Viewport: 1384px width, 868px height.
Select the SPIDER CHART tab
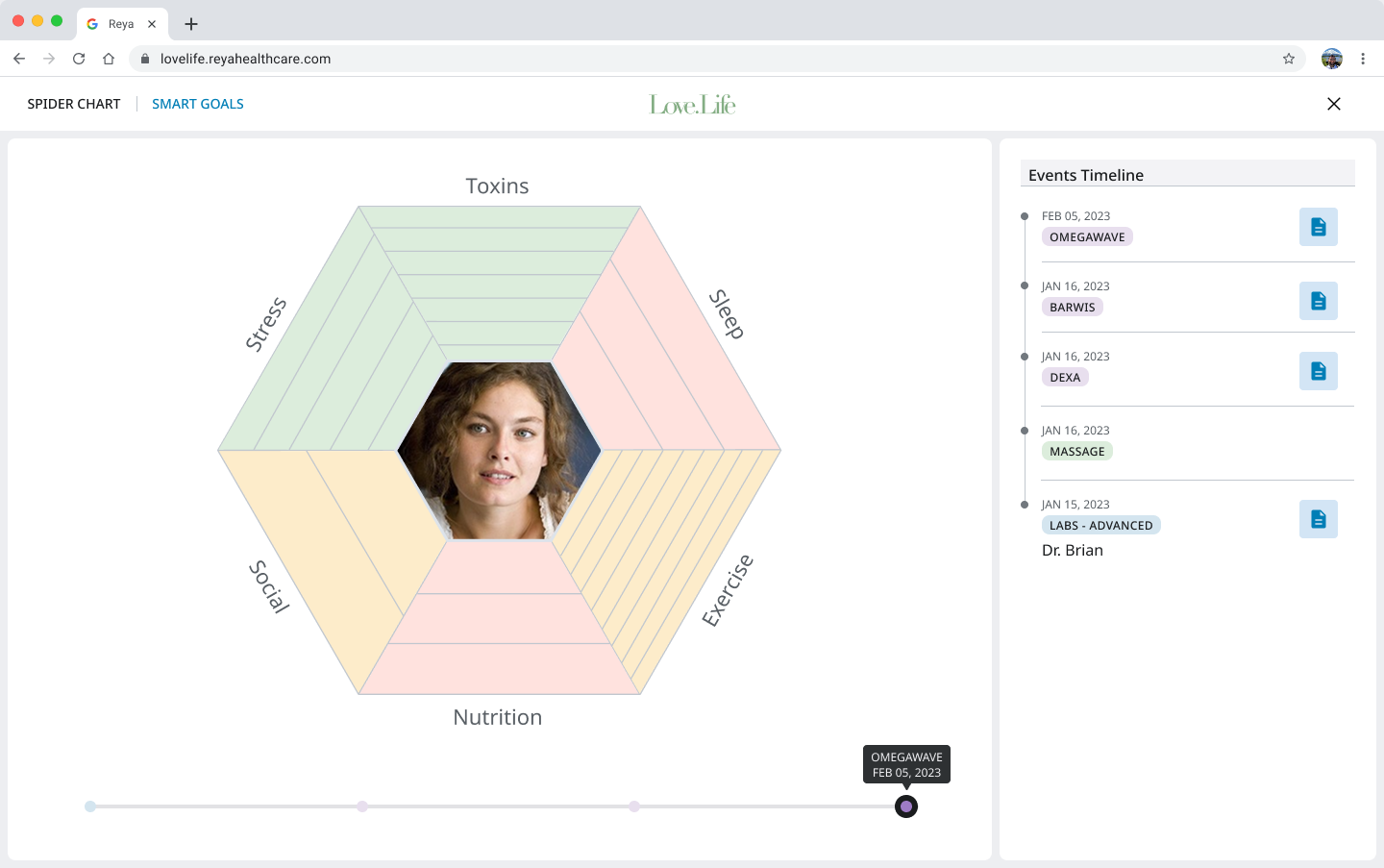74,104
